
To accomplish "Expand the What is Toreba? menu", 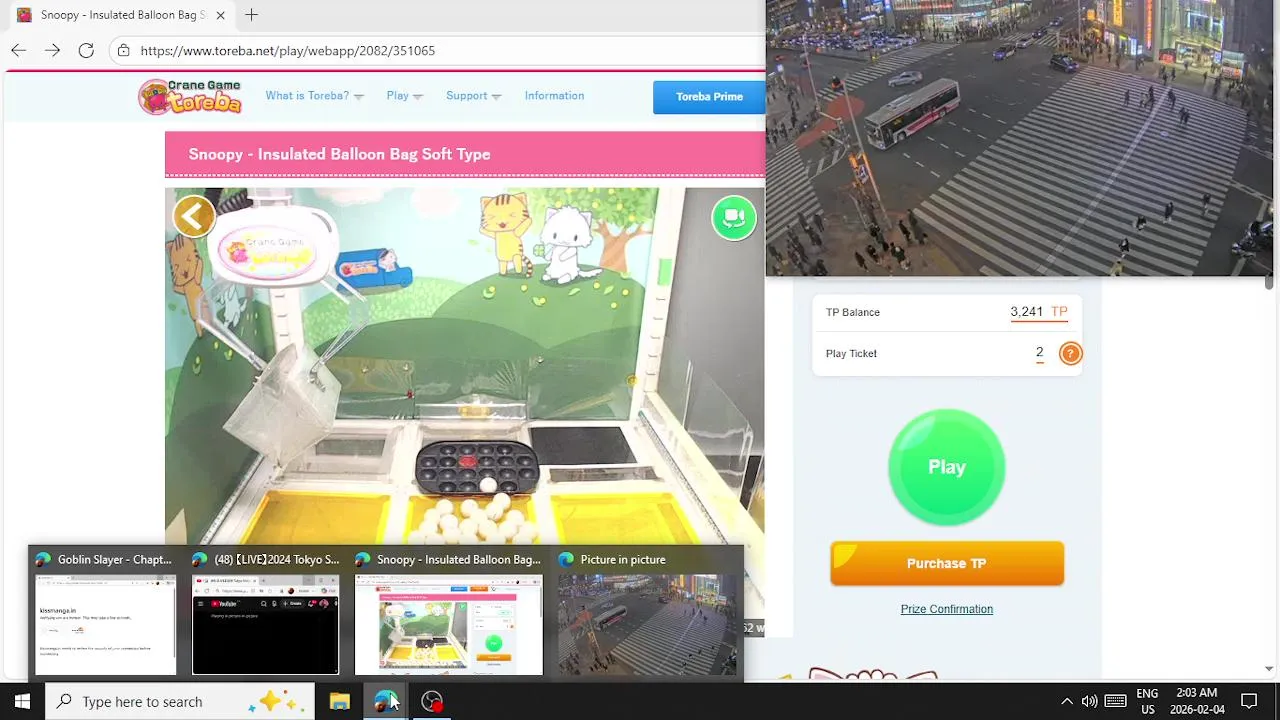I will (x=314, y=96).
